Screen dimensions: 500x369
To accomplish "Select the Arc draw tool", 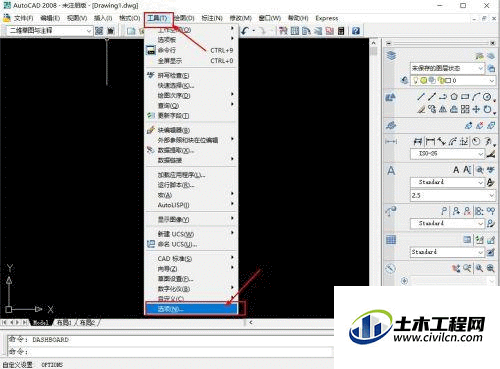I will point(476,97).
